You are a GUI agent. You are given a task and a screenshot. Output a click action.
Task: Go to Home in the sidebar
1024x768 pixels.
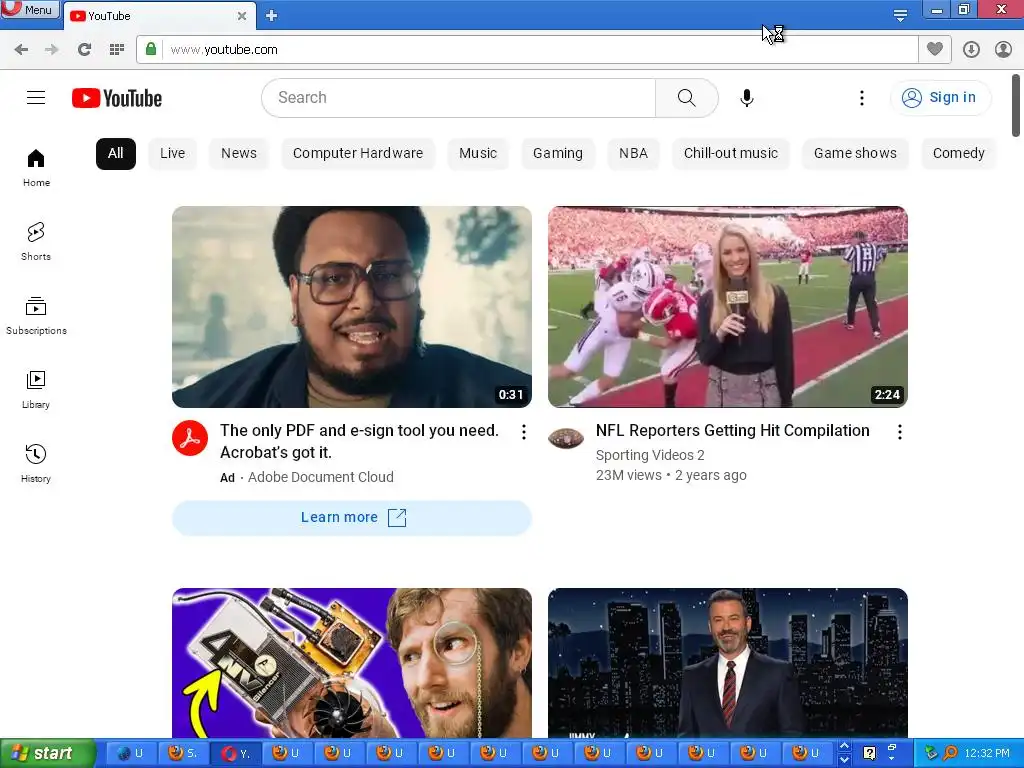tap(36, 168)
